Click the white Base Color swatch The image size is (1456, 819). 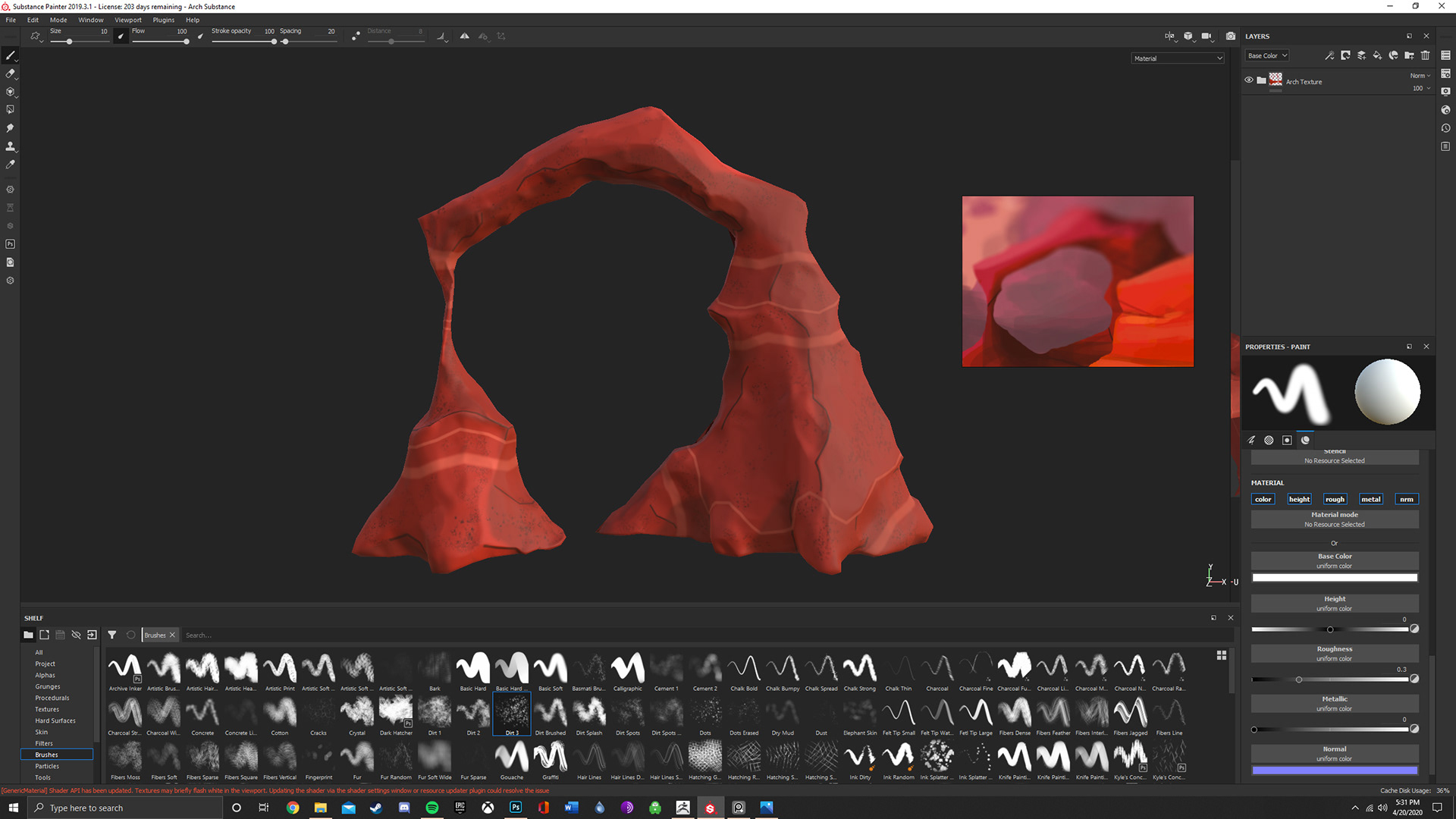tap(1334, 578)
